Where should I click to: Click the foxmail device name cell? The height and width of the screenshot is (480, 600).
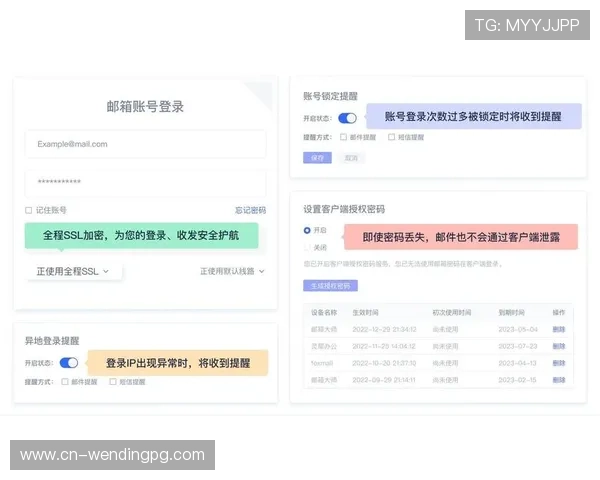[322, 363]
